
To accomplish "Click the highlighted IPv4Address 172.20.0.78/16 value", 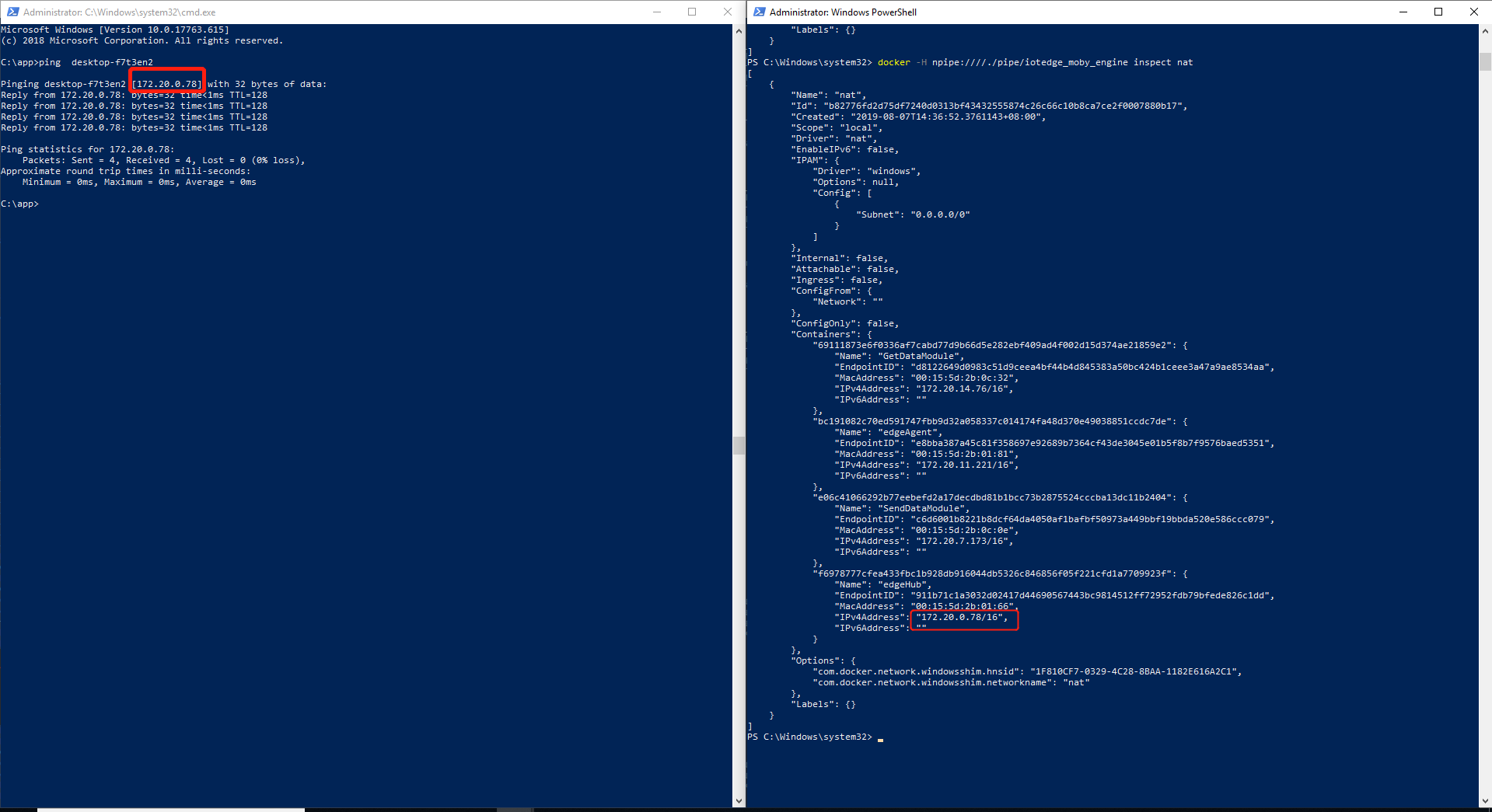I will tap(964, 617).
